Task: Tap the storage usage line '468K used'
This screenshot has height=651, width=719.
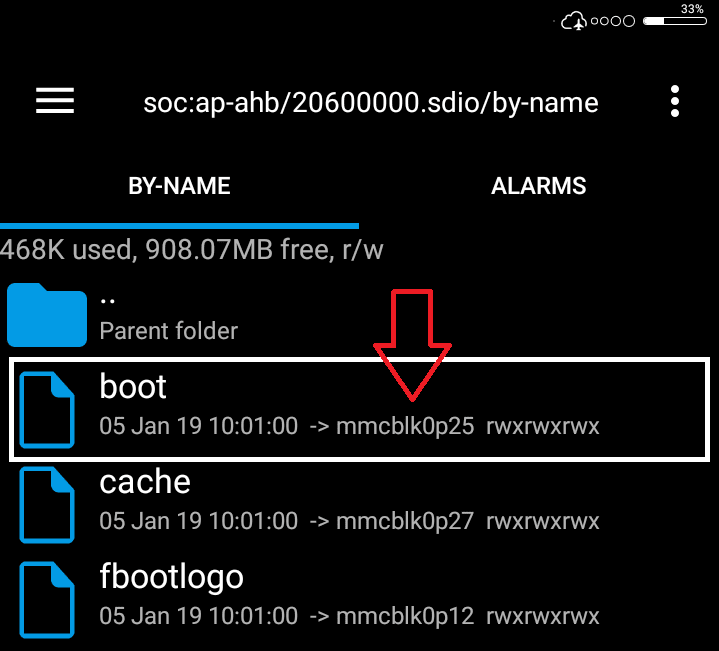Action: 192,250
